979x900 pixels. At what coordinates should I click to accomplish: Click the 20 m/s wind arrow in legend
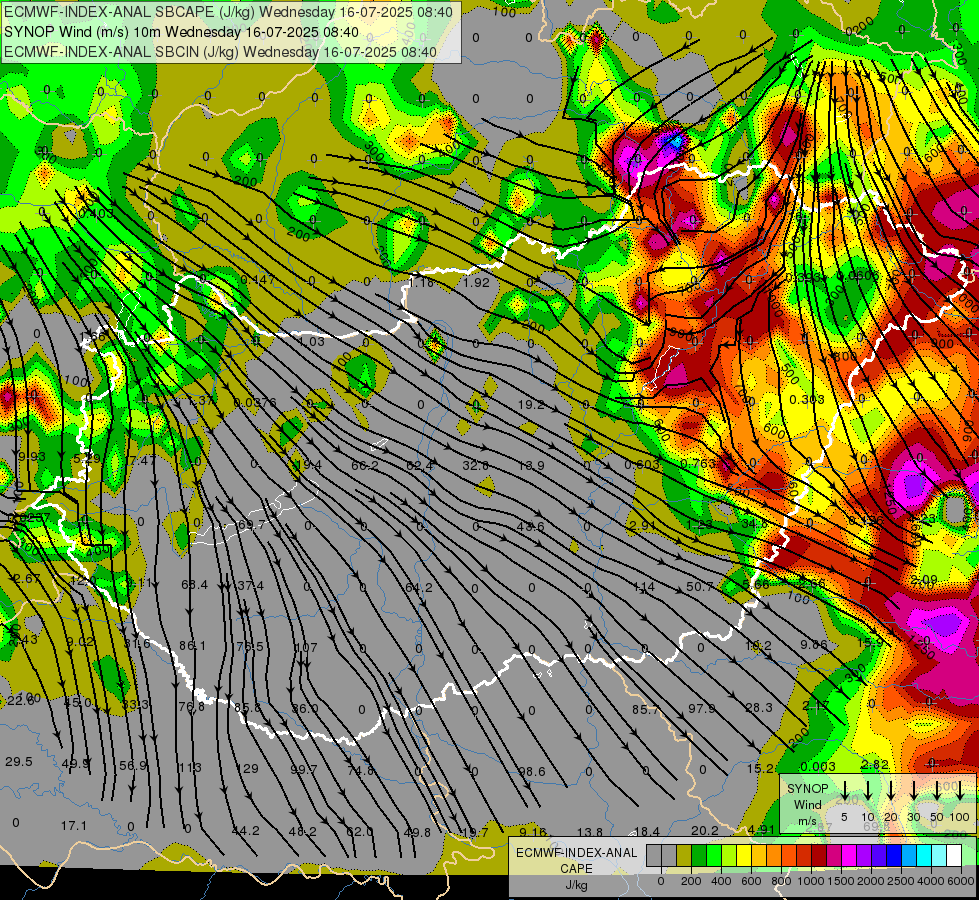pyautogui.click(x=891, y=790)
